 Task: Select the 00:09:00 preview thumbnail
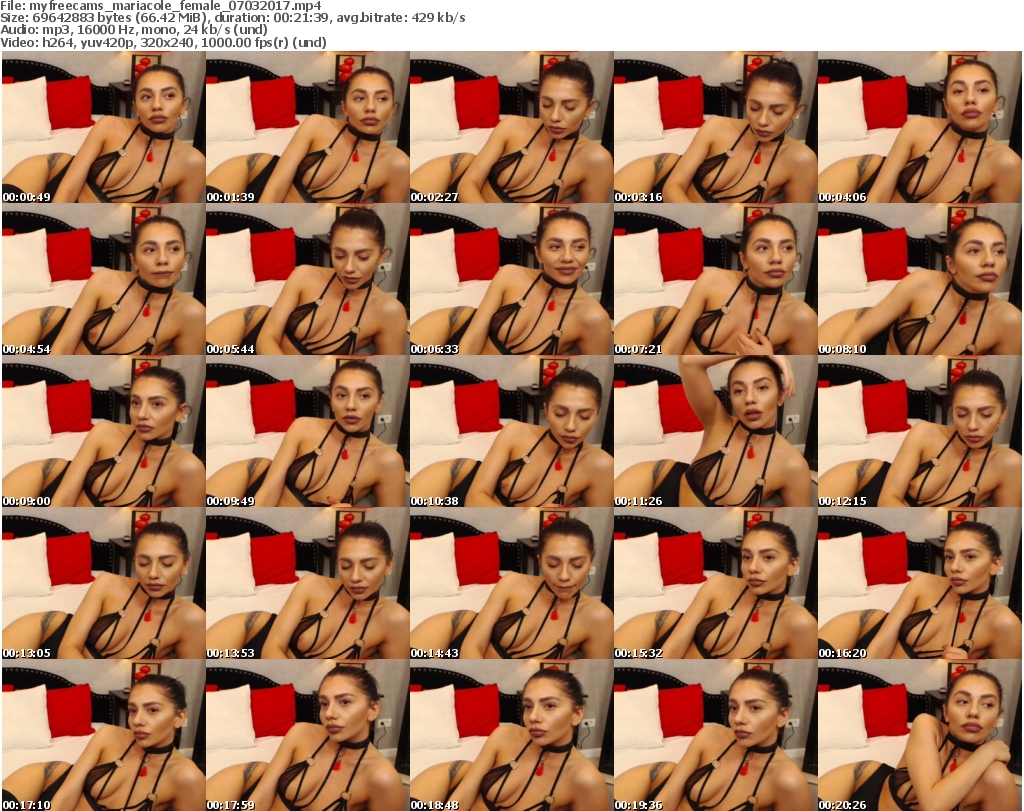[x=103, y=432]
